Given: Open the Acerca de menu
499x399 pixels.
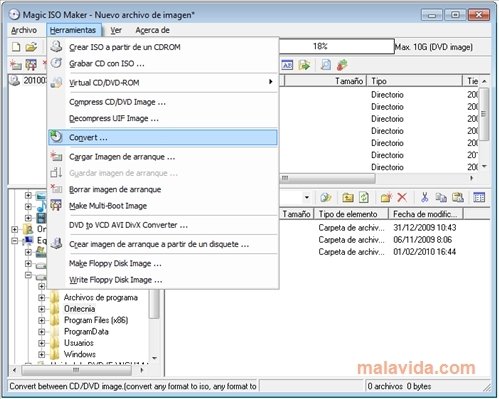Looking at the screenshot, I should point(152,30).
